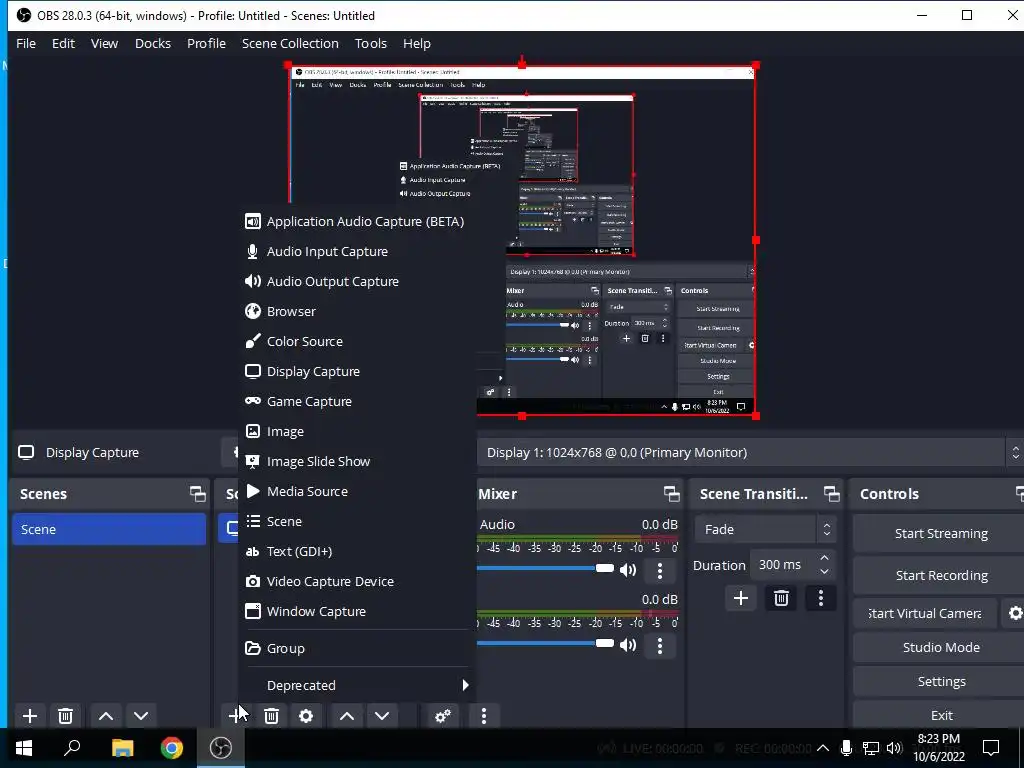Select the Scene item in Scenes list
Viewport: 1024px width, 768px height.
(109, 530)
